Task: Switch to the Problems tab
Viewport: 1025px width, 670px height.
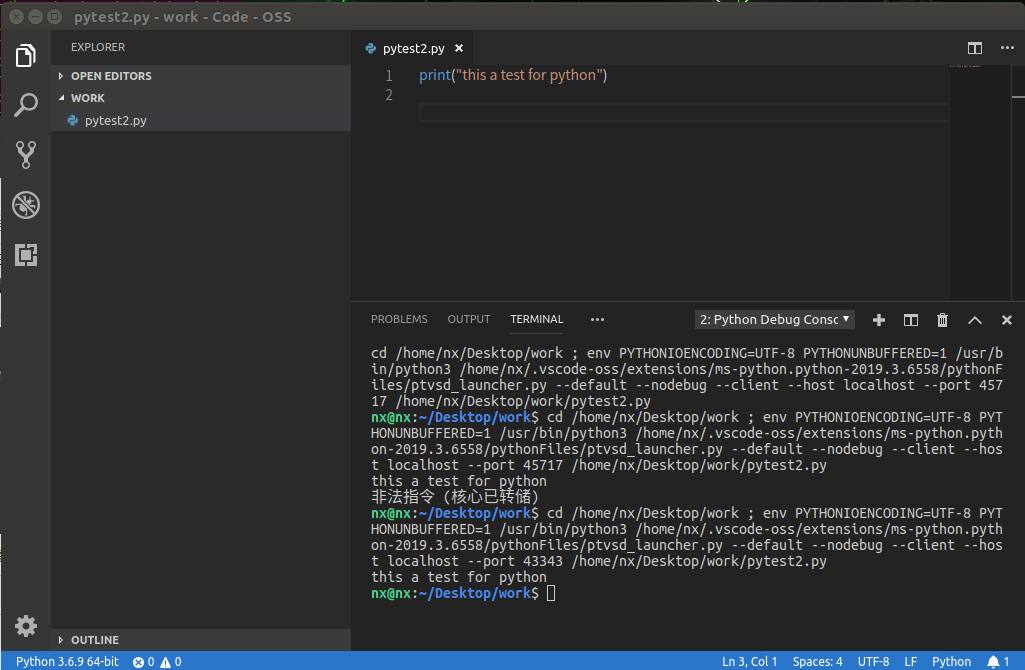Action: (x=399, y=319)
